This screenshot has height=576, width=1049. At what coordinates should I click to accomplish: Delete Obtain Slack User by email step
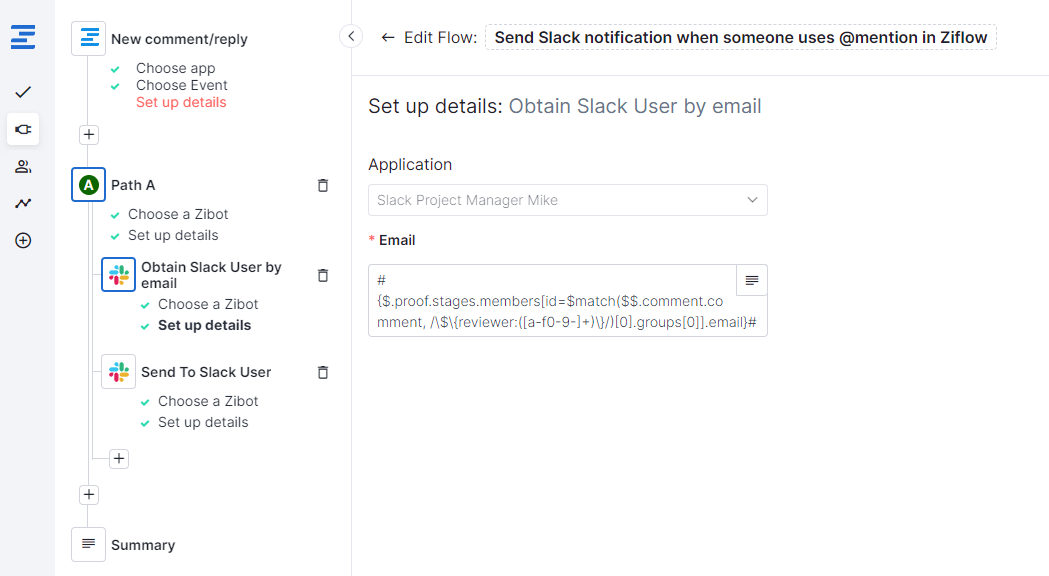[322, 275]
